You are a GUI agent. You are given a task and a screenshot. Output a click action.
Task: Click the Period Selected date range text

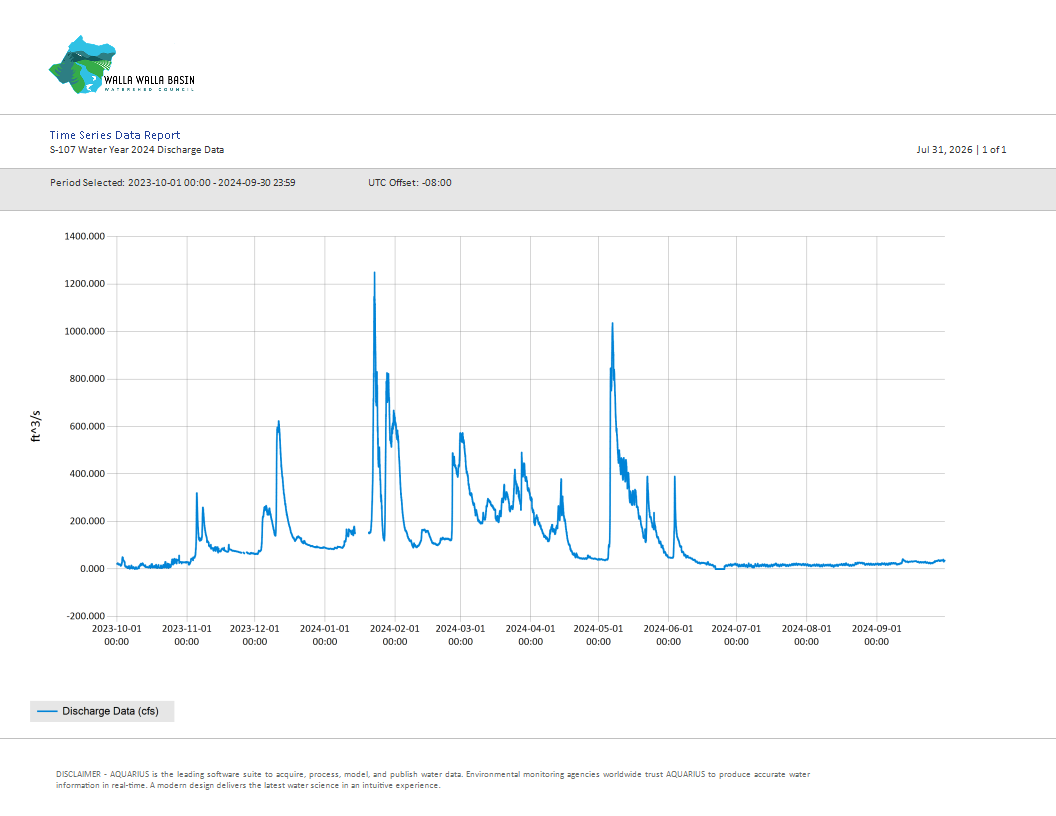(x=172, y=182)
